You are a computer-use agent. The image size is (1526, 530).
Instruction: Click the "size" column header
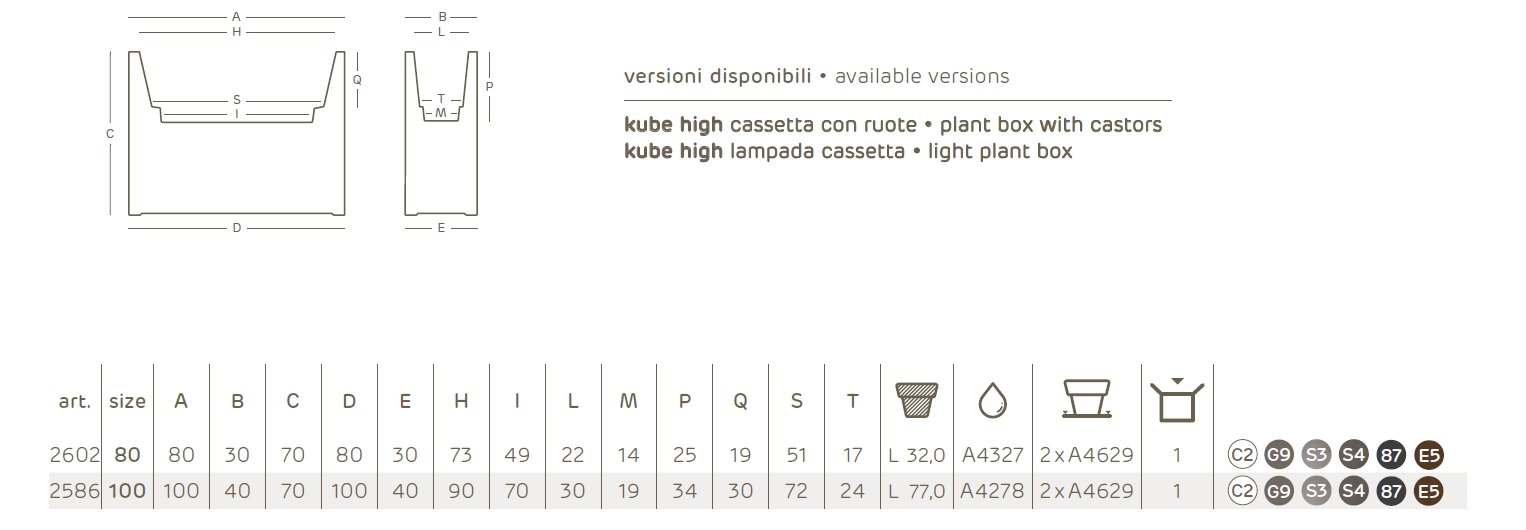click(x=127, y=401)
